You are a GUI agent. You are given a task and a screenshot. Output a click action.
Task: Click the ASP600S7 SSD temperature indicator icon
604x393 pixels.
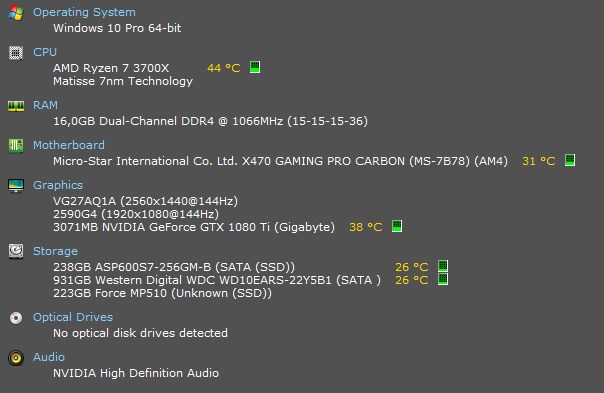(x=443, y=266)
